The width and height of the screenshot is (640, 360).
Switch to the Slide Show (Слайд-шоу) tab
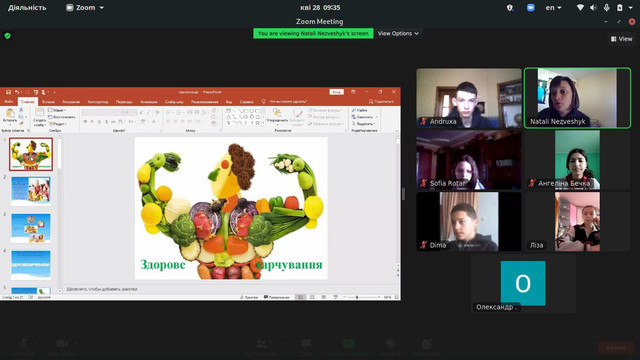174,102
